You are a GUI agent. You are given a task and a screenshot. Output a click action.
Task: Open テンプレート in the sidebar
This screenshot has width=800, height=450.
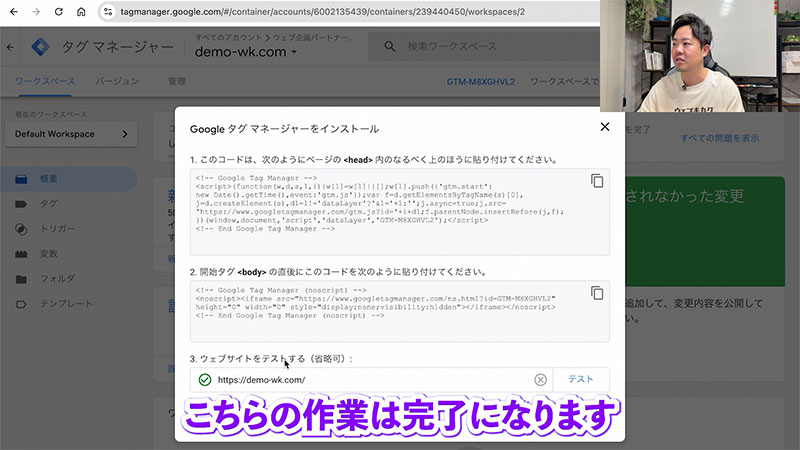point(68,304)
